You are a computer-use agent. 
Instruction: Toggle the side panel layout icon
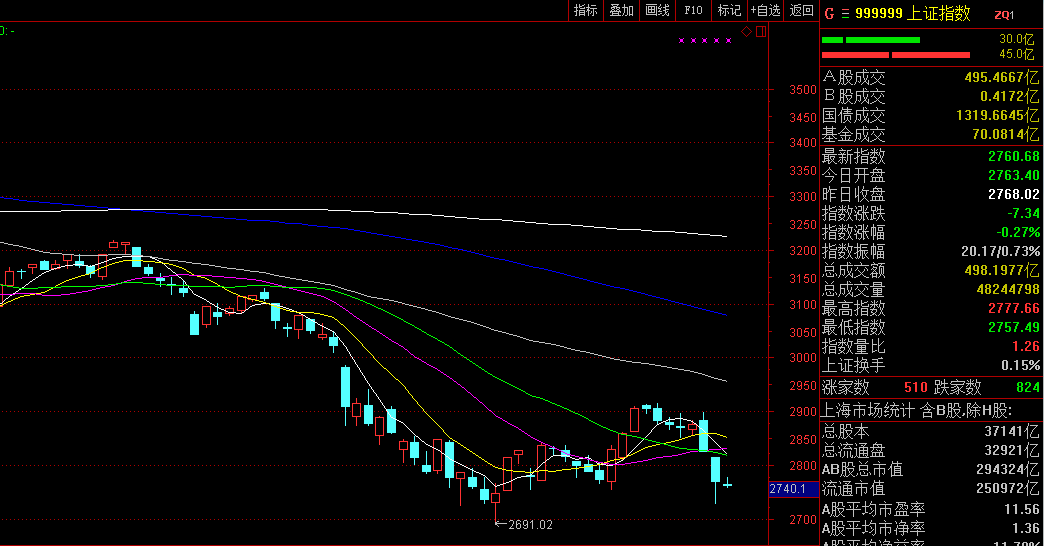coord(761,32)
